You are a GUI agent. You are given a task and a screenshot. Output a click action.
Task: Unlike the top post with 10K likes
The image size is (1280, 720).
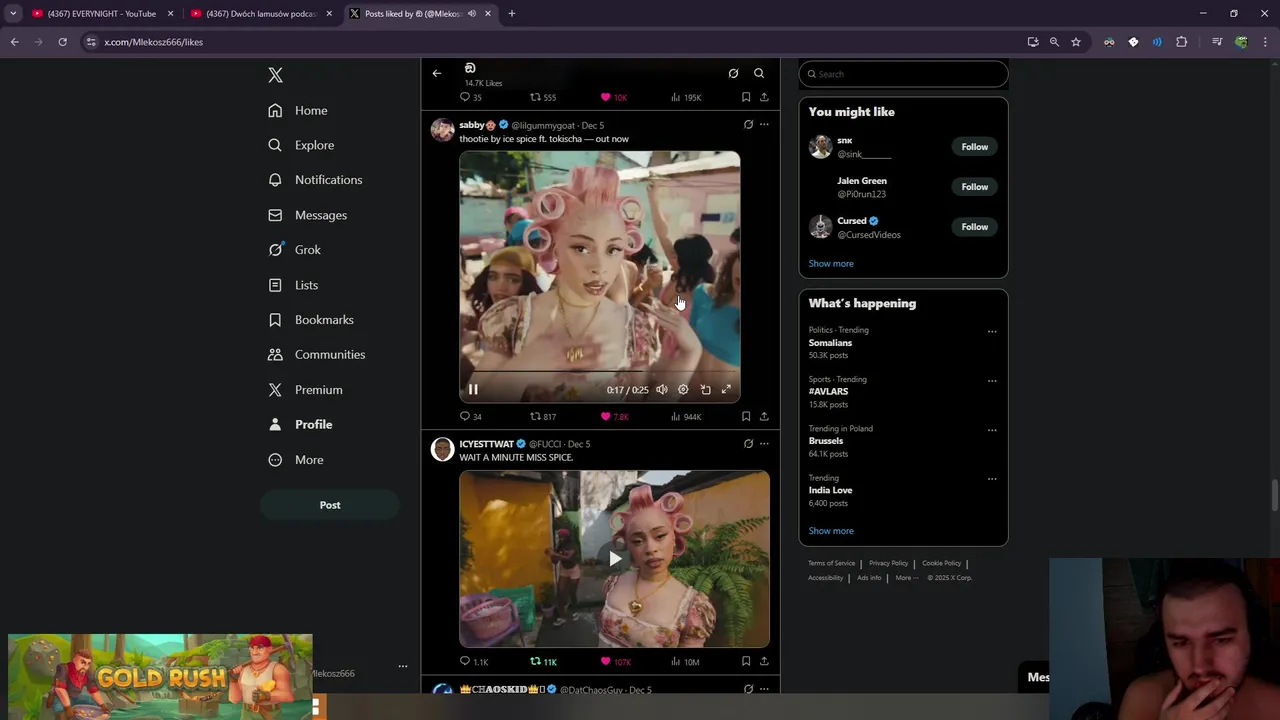(x=613, y=98)
